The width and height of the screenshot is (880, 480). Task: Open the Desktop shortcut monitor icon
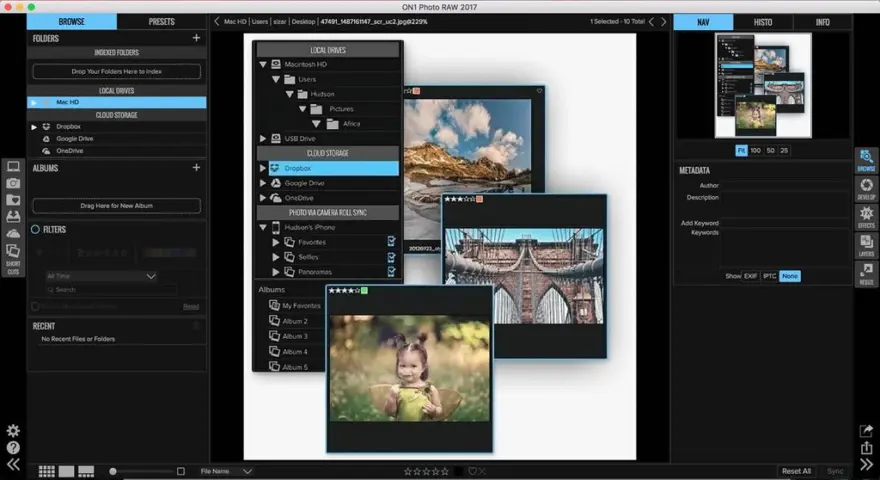pyautogui.click(x=13, y=167)
